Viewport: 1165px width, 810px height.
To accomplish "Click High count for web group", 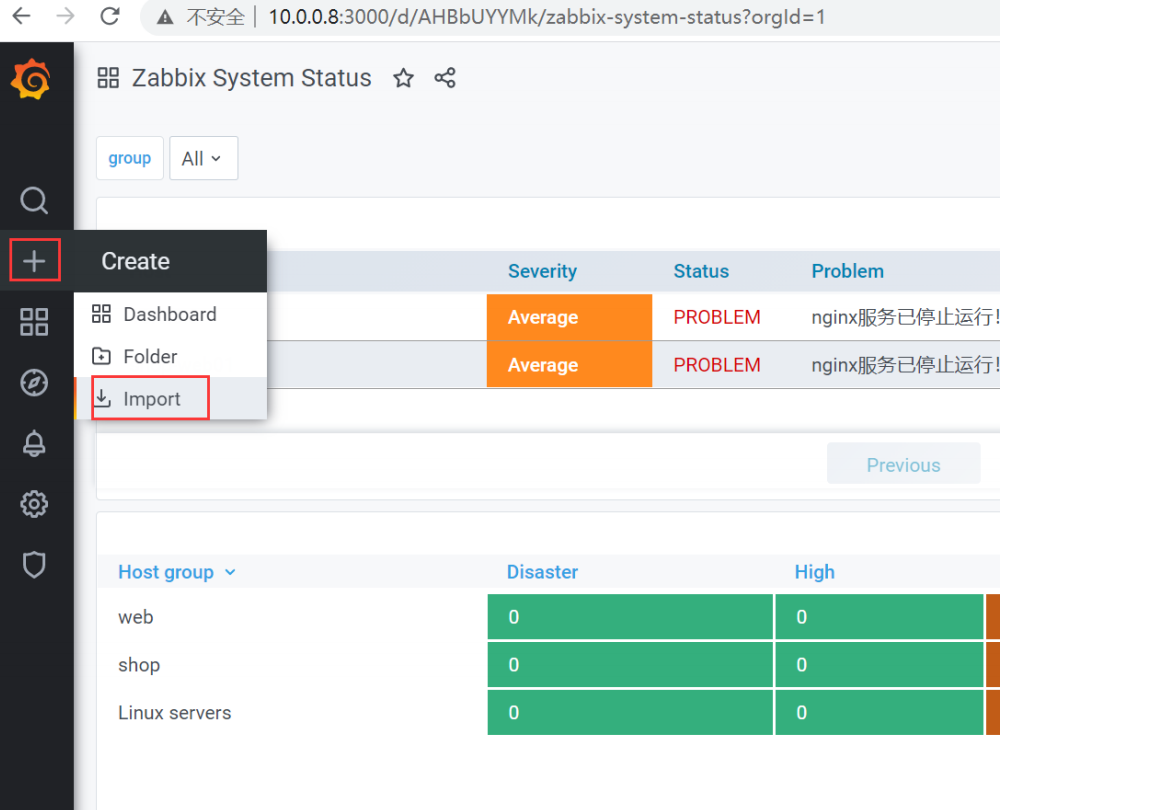I will [880, 617].
